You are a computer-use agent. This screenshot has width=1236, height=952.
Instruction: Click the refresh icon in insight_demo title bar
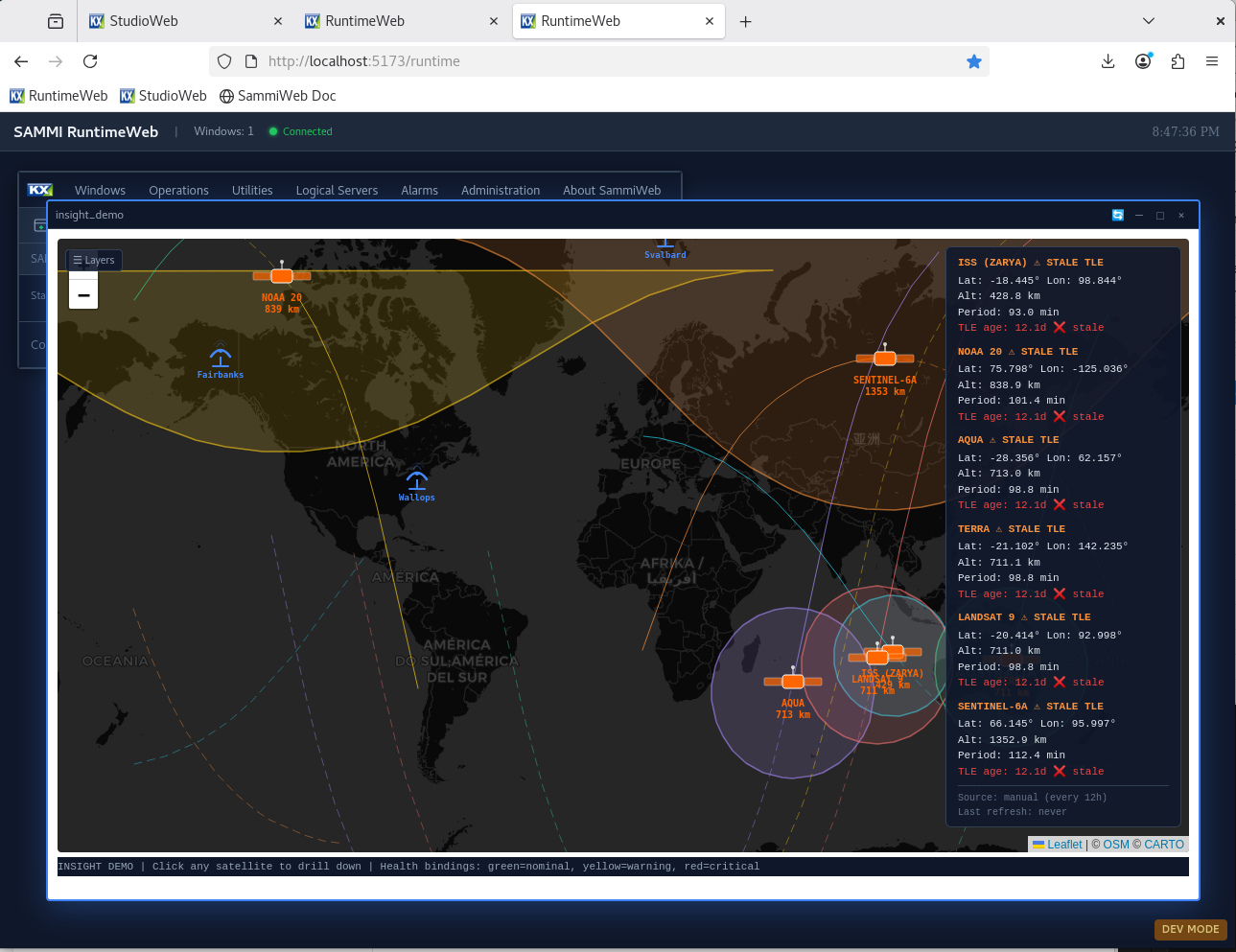click(x=1117, y=215)
